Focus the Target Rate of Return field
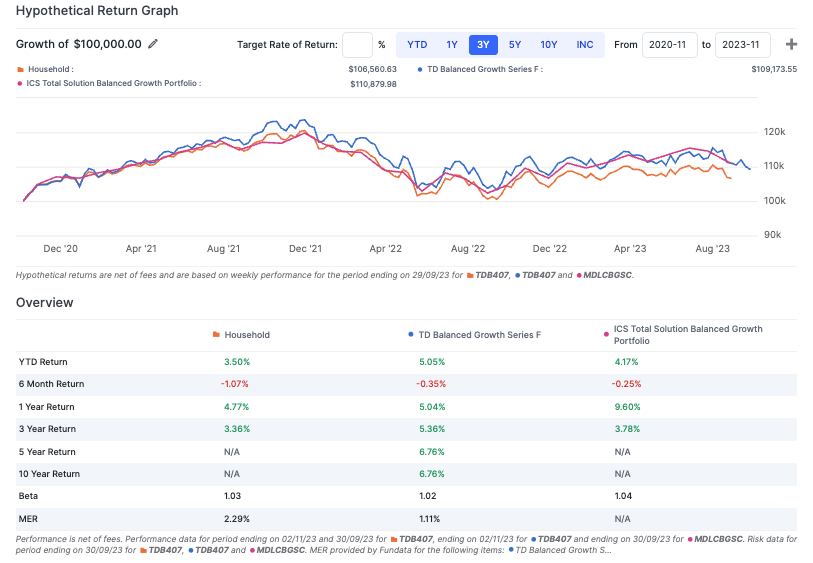 [x=357, y=45]
